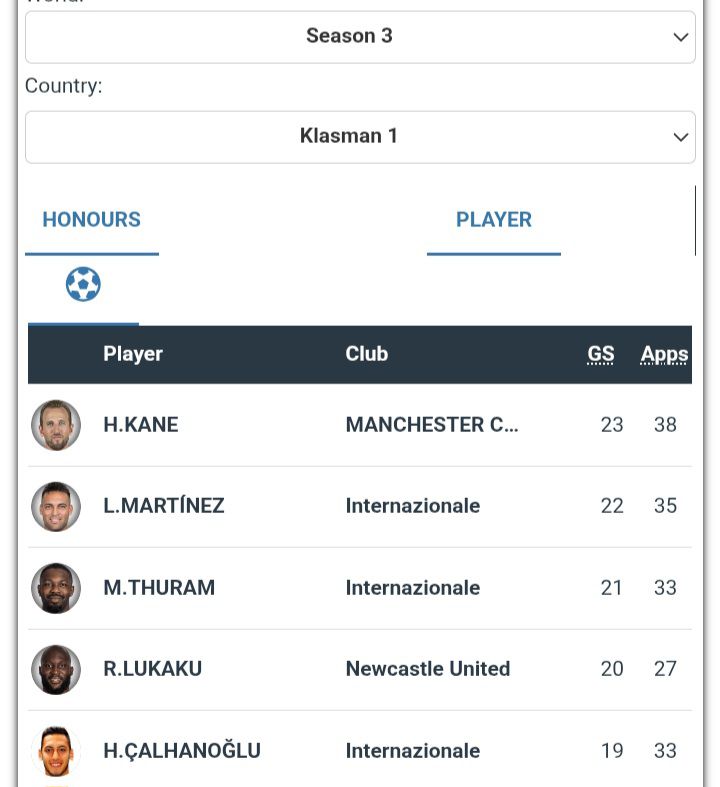The width and height of the screenshot is (720, 787).
Task: Click the Player column header
Action: 133,354
